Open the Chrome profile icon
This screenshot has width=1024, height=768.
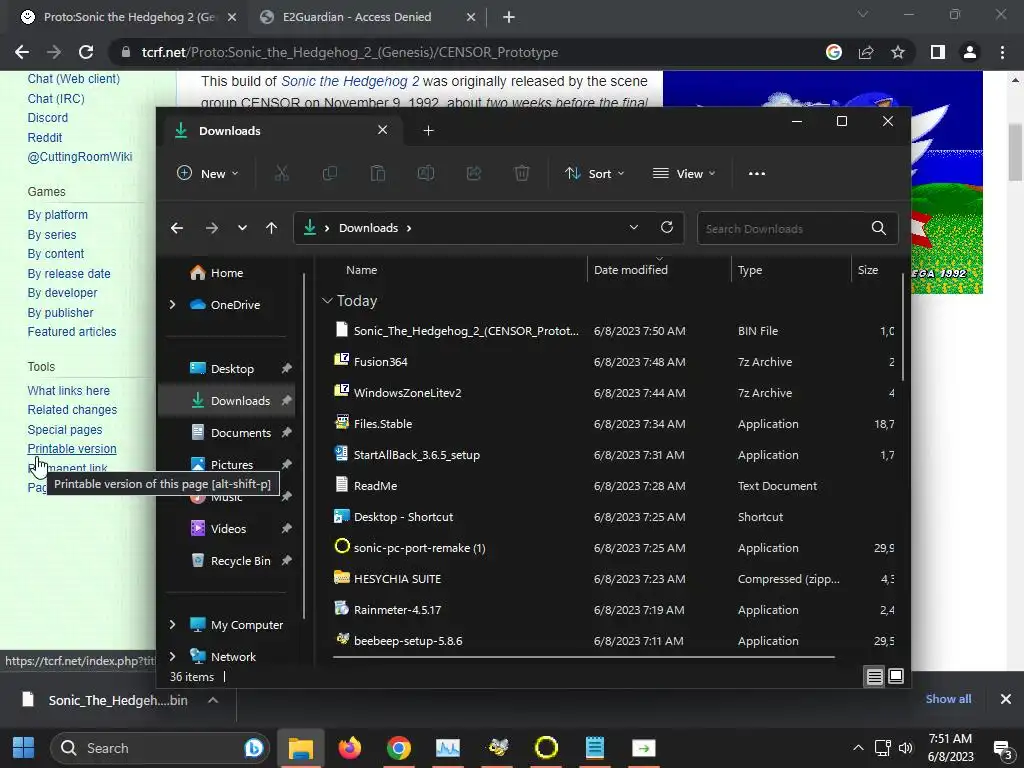point(970,52)
